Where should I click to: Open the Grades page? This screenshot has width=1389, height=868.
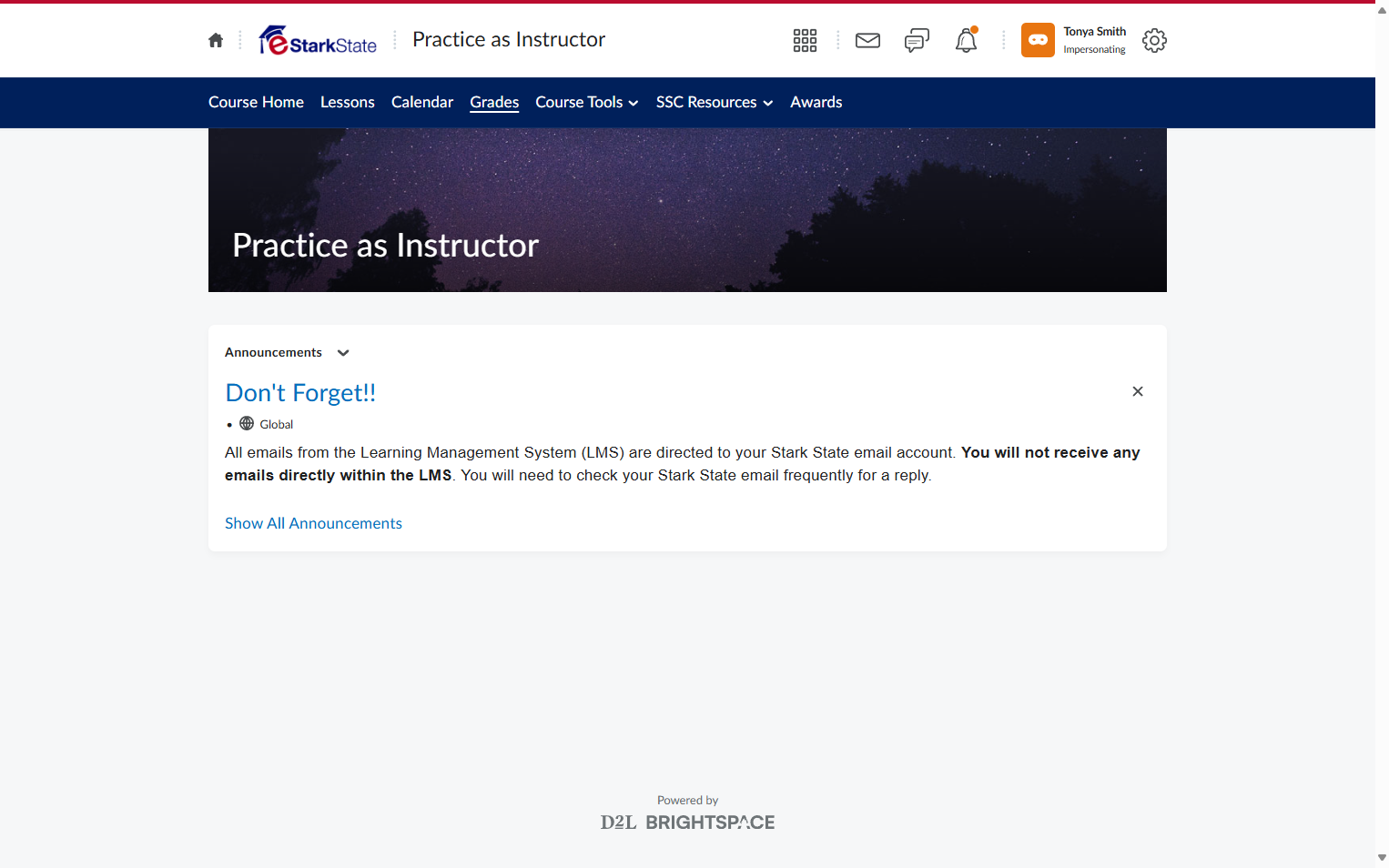click(x=494, y=102)
